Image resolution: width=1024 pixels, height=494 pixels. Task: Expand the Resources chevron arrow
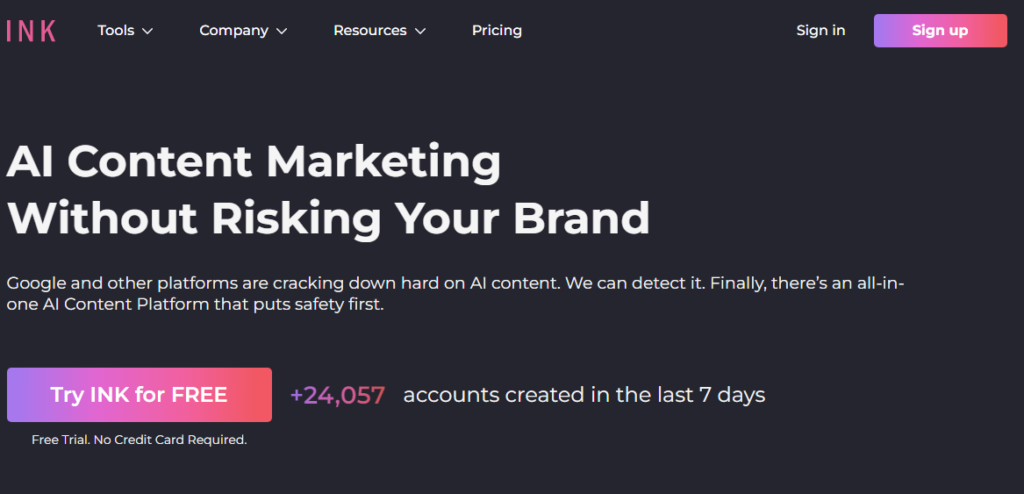[x=420, y=31]
